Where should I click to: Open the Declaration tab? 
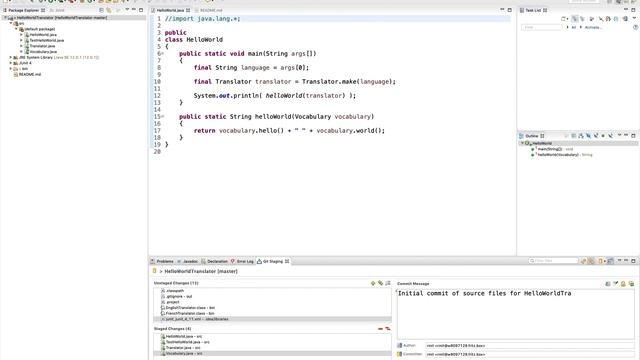215,261
